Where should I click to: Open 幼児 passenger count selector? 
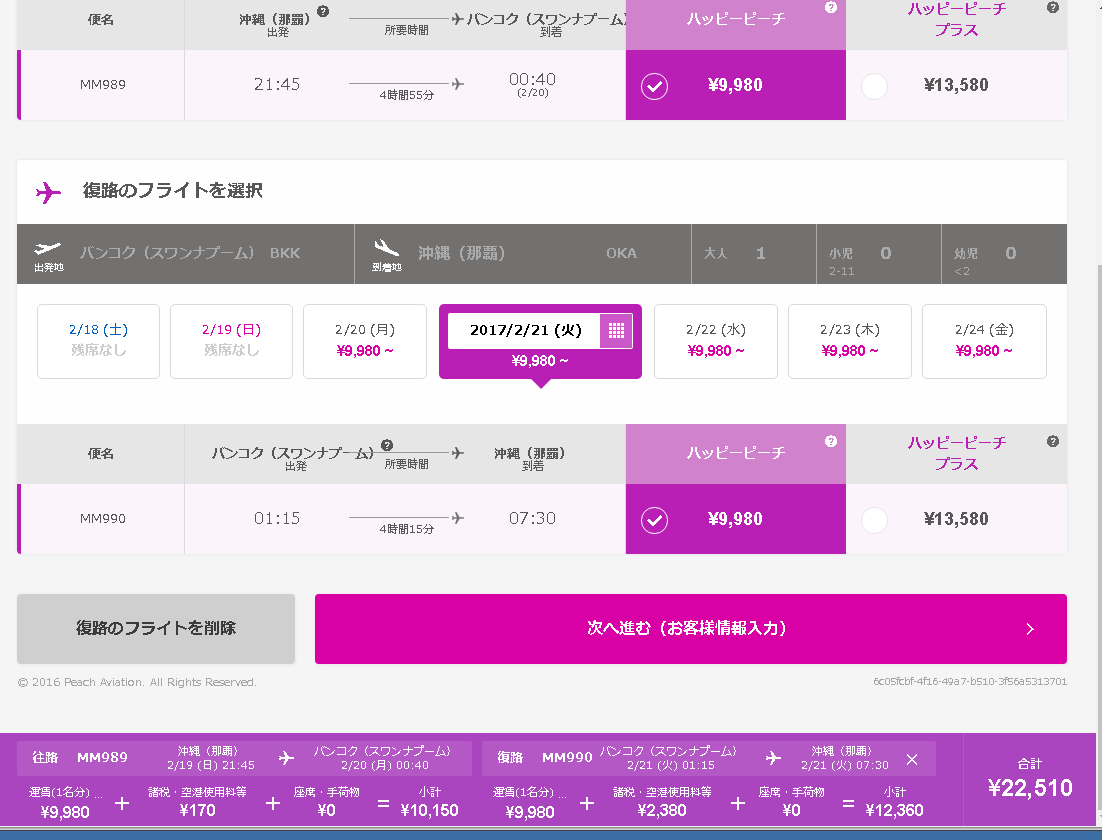1004,254
